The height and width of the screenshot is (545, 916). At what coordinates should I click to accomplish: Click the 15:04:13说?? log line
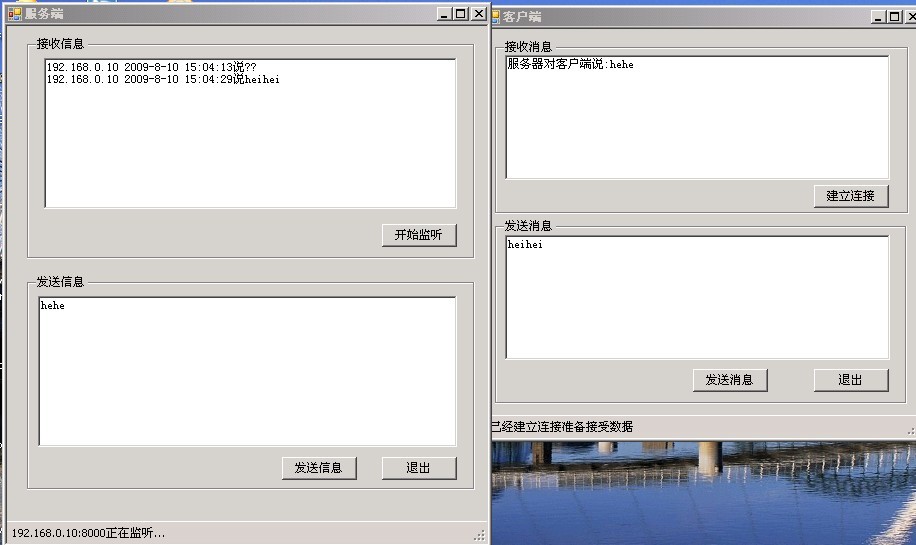[151, 67]
